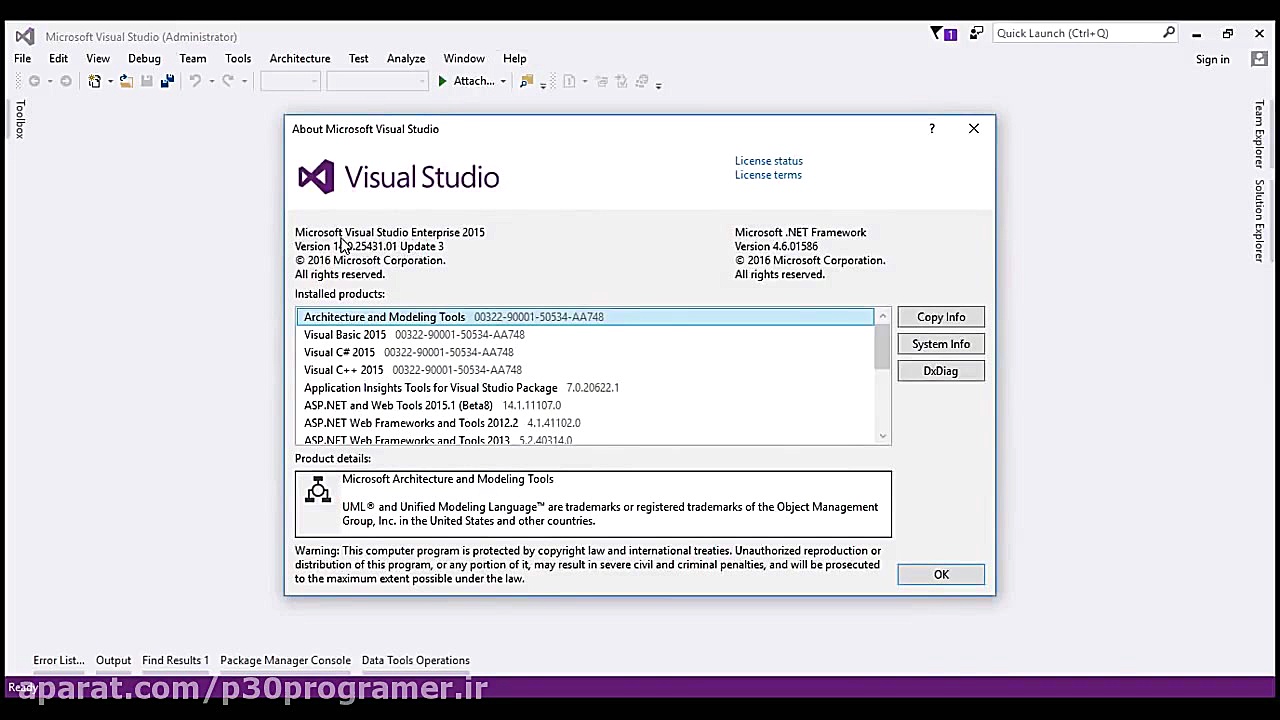
Task: Click the Save All toolbar icon
Action: click(x=167, y=81)
